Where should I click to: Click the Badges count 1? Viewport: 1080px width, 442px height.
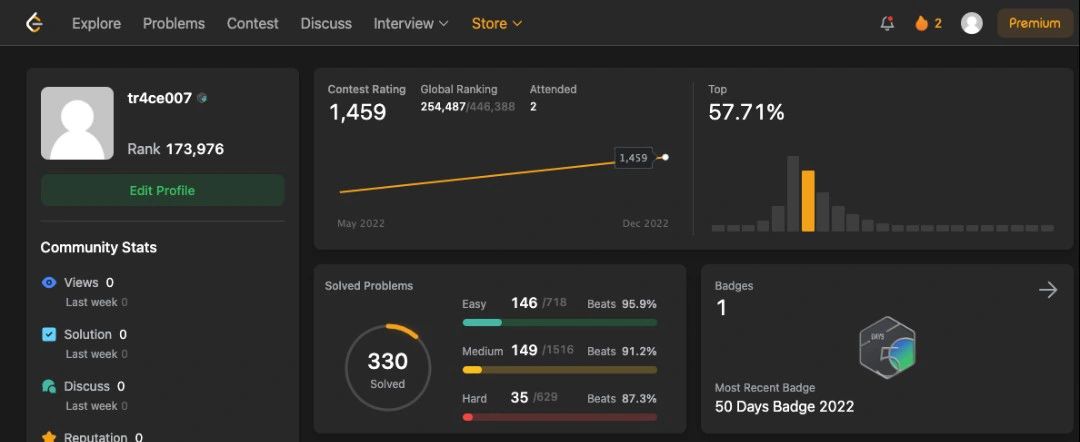point(721,308)
